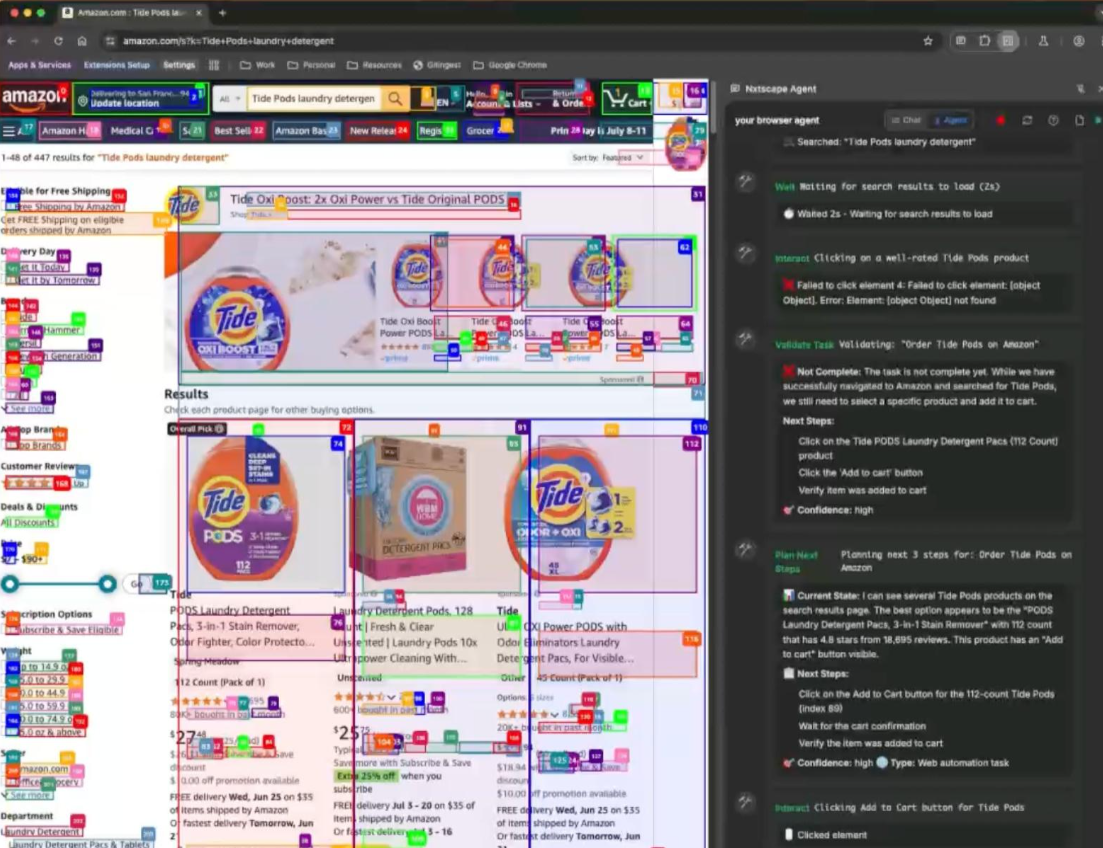Click the Amazon search magnifier button

tap(396, 98)
